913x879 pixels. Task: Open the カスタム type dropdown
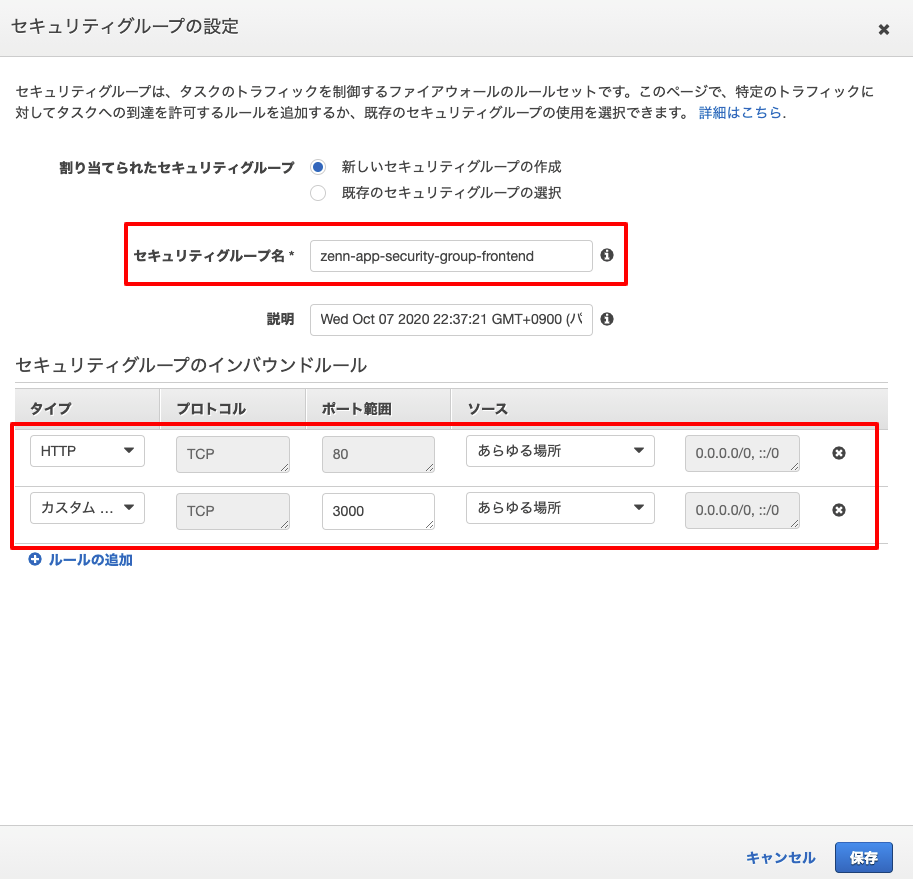pos(87,508)
